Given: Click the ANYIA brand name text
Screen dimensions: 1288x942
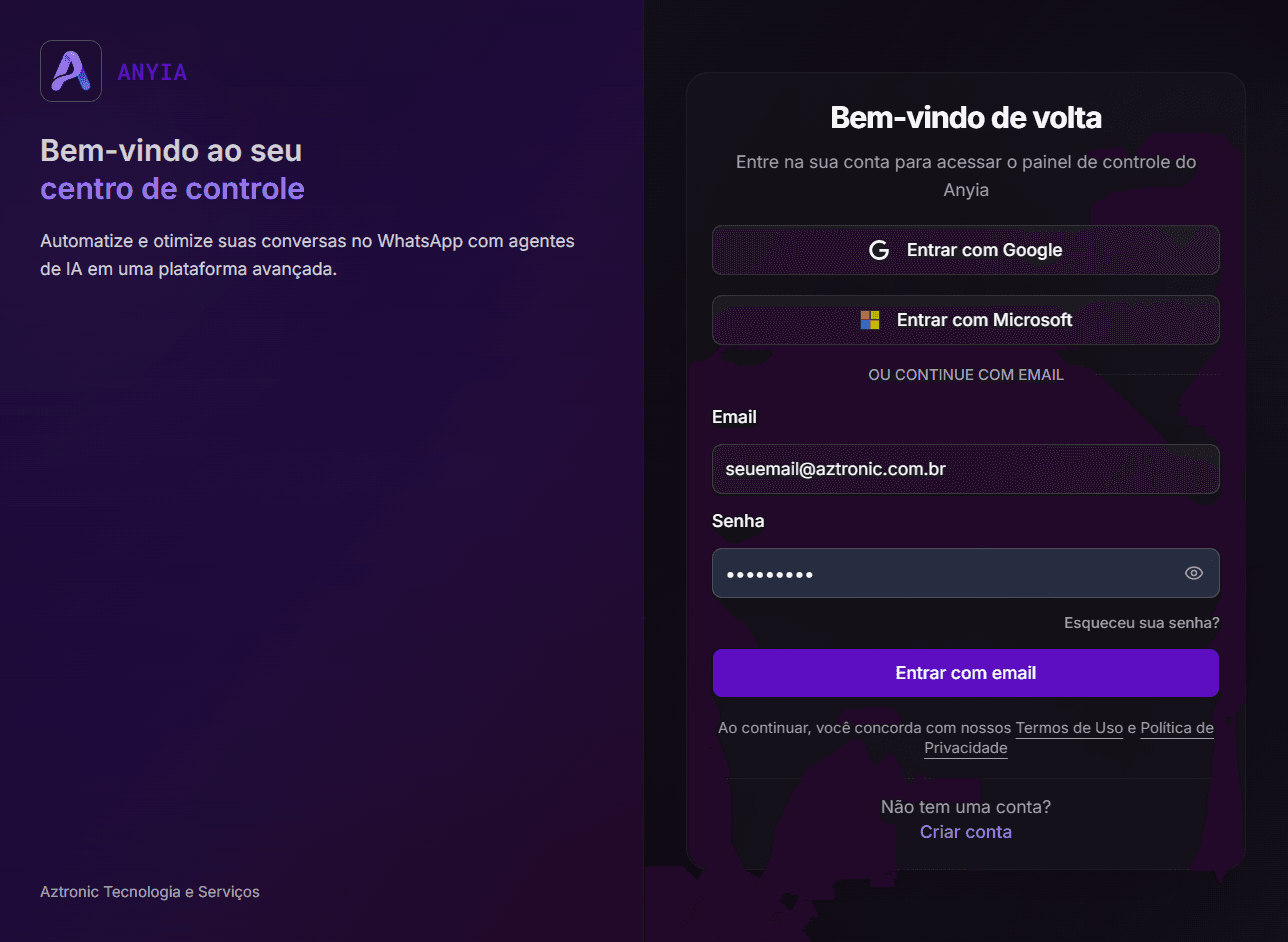Looking at the screenshot, I should pyautogui.click(x=152, y=72).
